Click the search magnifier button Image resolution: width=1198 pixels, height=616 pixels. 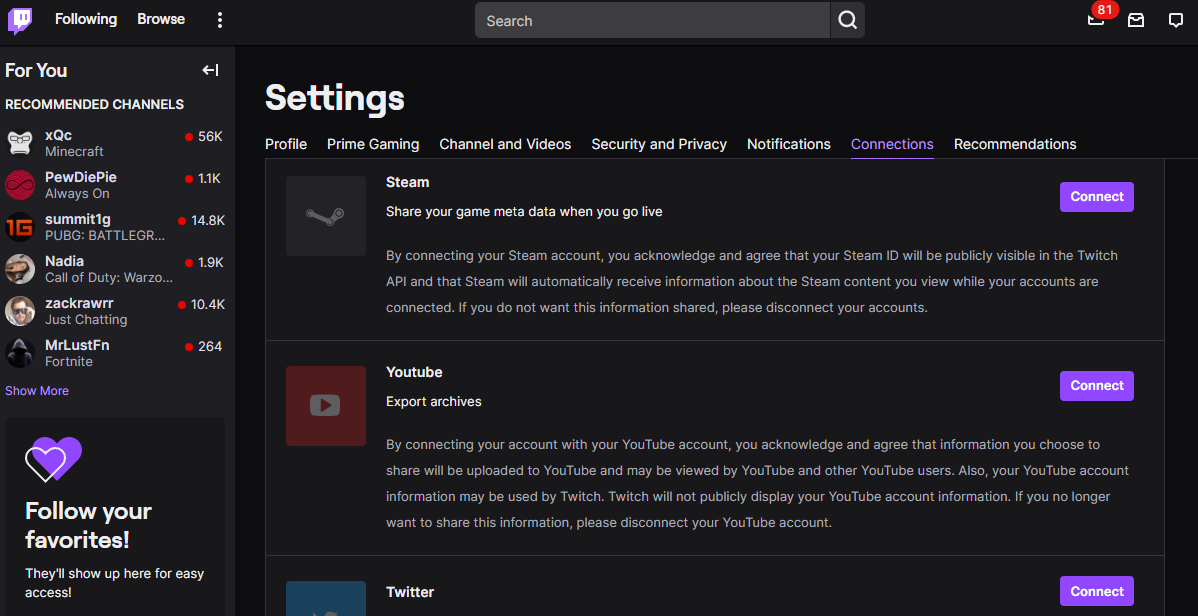pyautogui.click(x=847, y=21)
